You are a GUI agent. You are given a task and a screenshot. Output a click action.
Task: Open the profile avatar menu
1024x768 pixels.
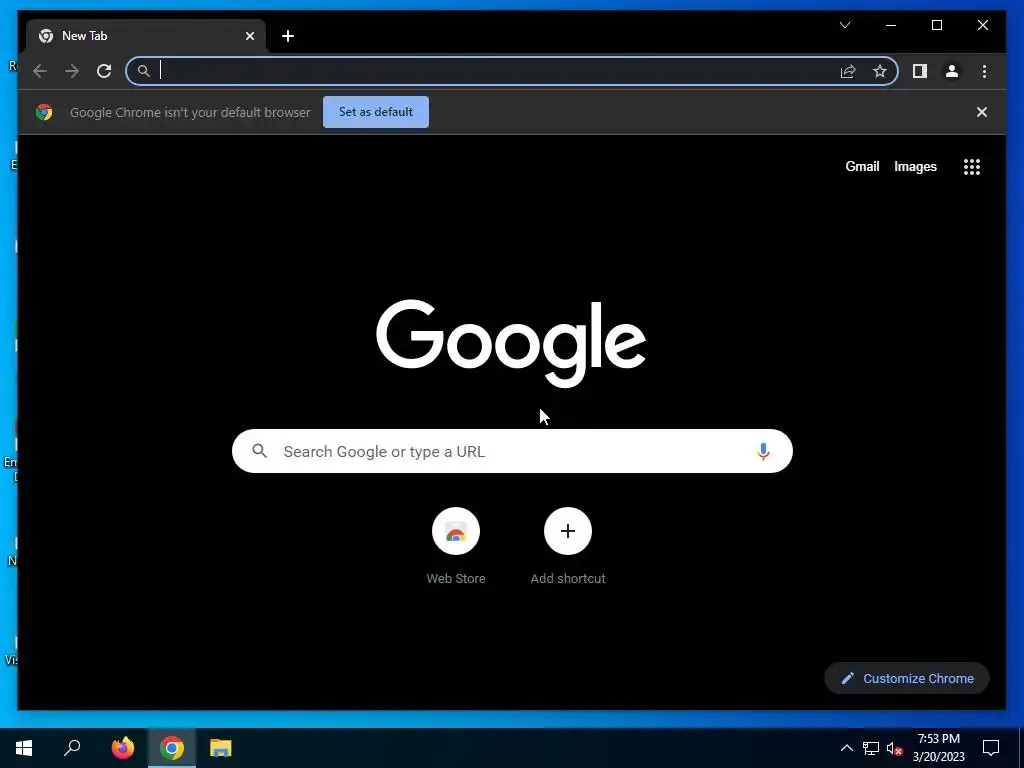952,71
